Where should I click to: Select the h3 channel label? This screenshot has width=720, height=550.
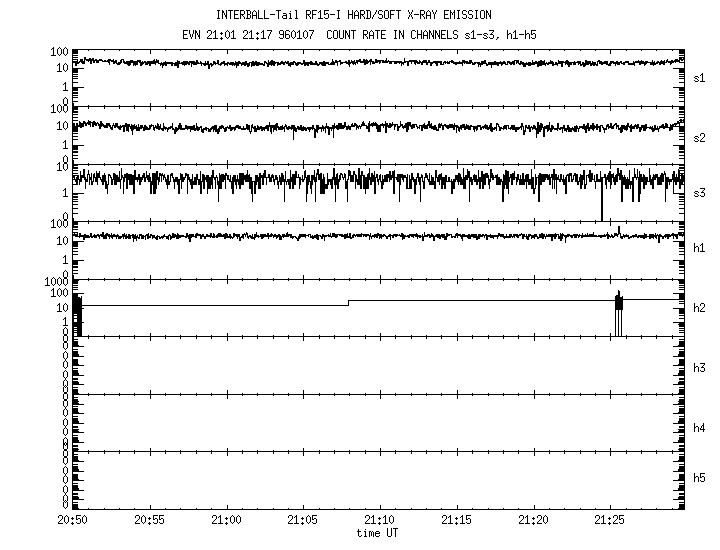700,368
